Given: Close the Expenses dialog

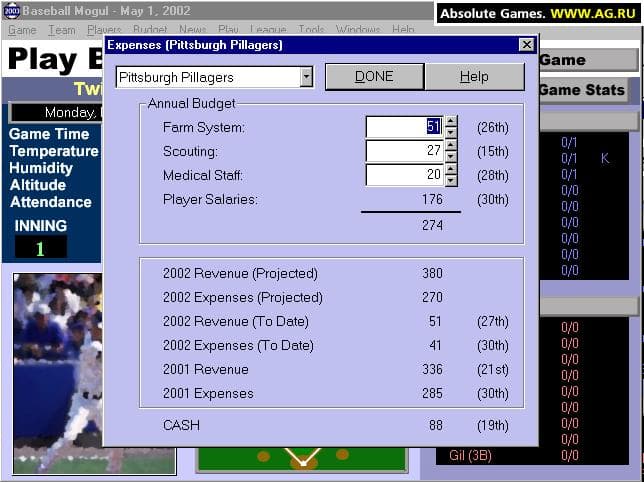Looking at the screenshot, I should 527,44.
